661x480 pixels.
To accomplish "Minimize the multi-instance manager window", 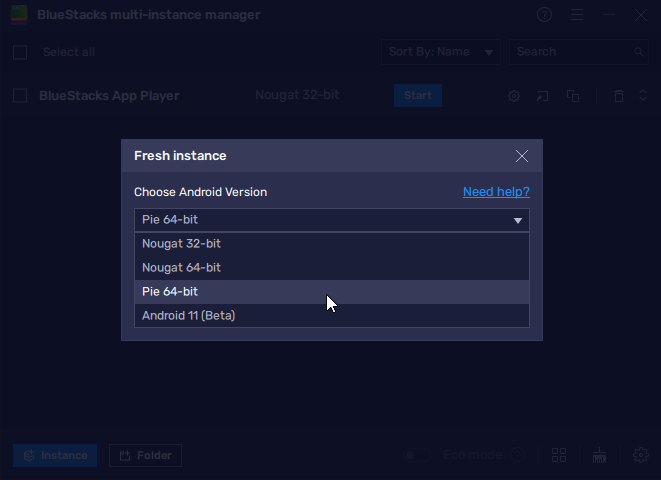I will click(608, 15).
